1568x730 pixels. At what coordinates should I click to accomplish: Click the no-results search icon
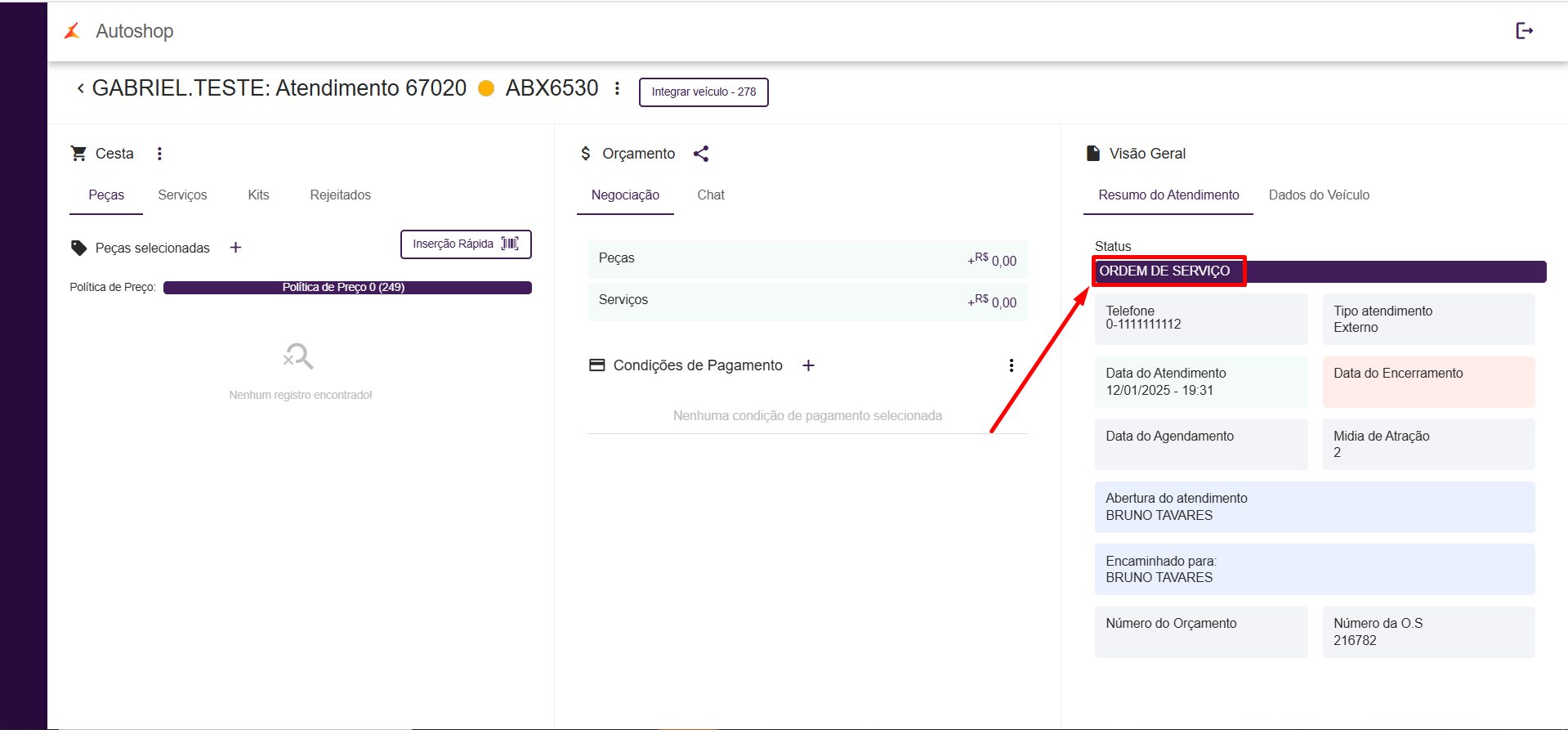click(298, 356)
